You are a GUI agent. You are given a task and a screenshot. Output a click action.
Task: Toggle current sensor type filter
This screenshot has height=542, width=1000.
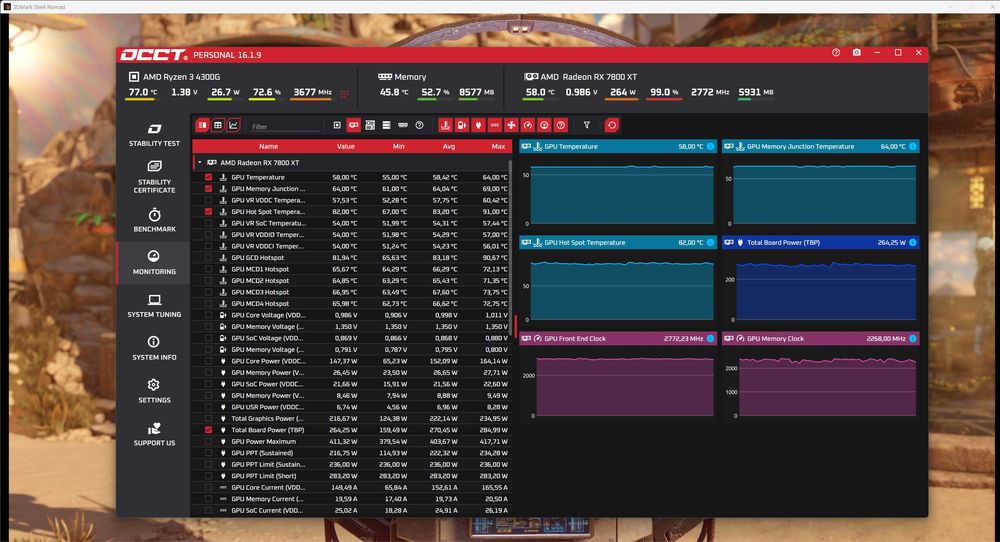[x=494, y=126]
